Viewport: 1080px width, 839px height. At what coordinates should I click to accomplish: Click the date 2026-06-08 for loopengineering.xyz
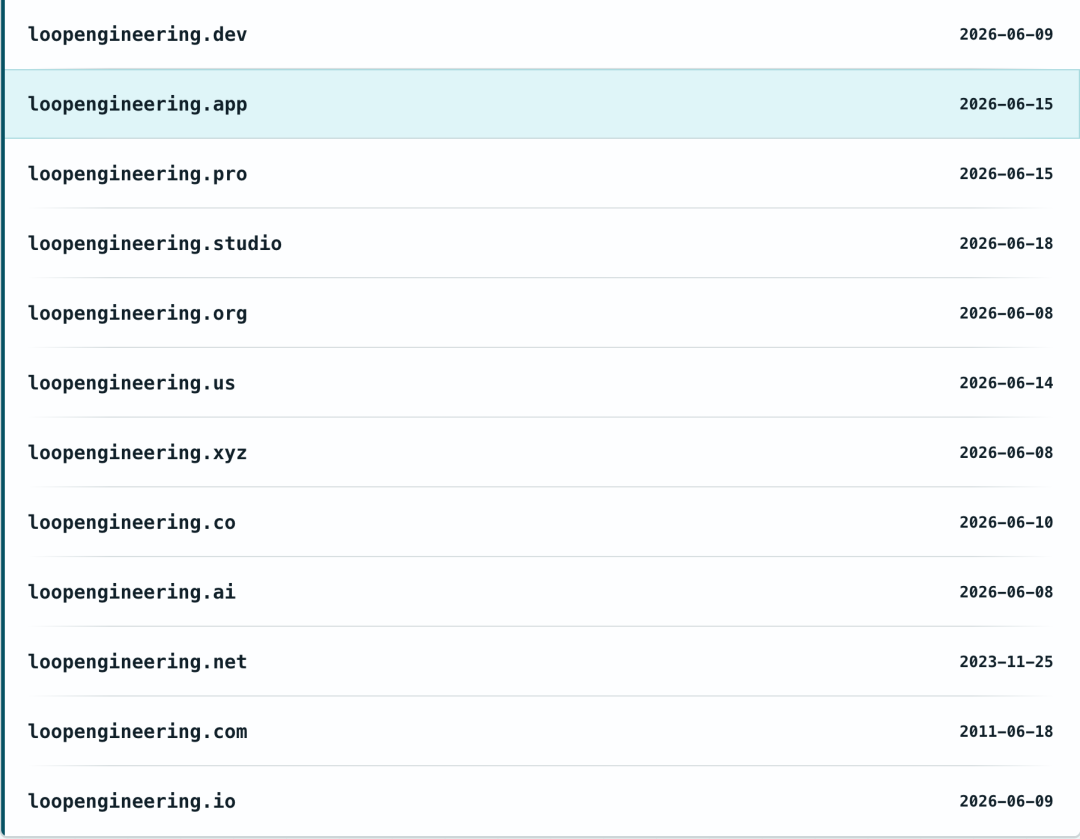(x=1006, y=453)
